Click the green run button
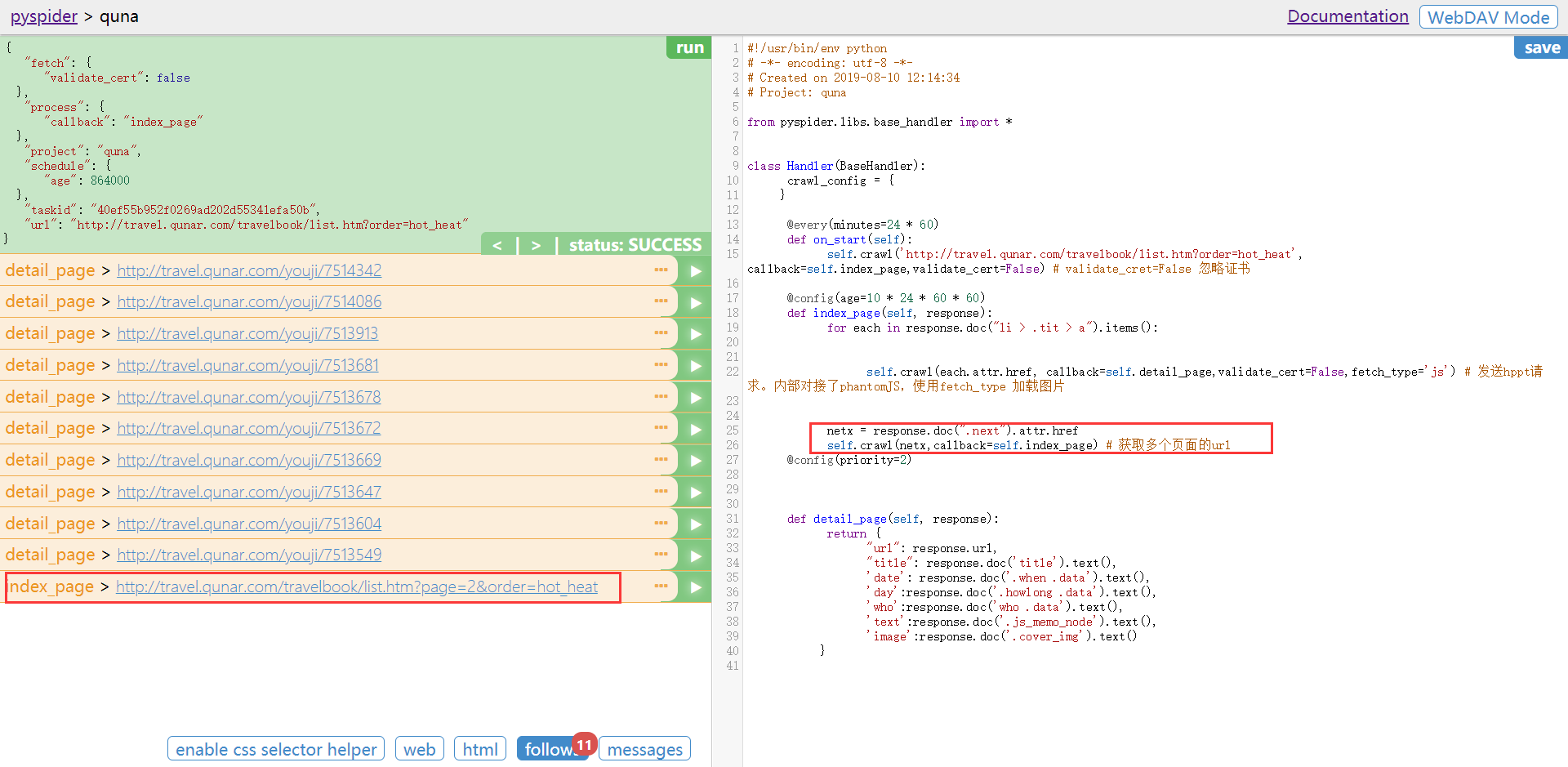 pyautogui.click(x=689, y=47)
